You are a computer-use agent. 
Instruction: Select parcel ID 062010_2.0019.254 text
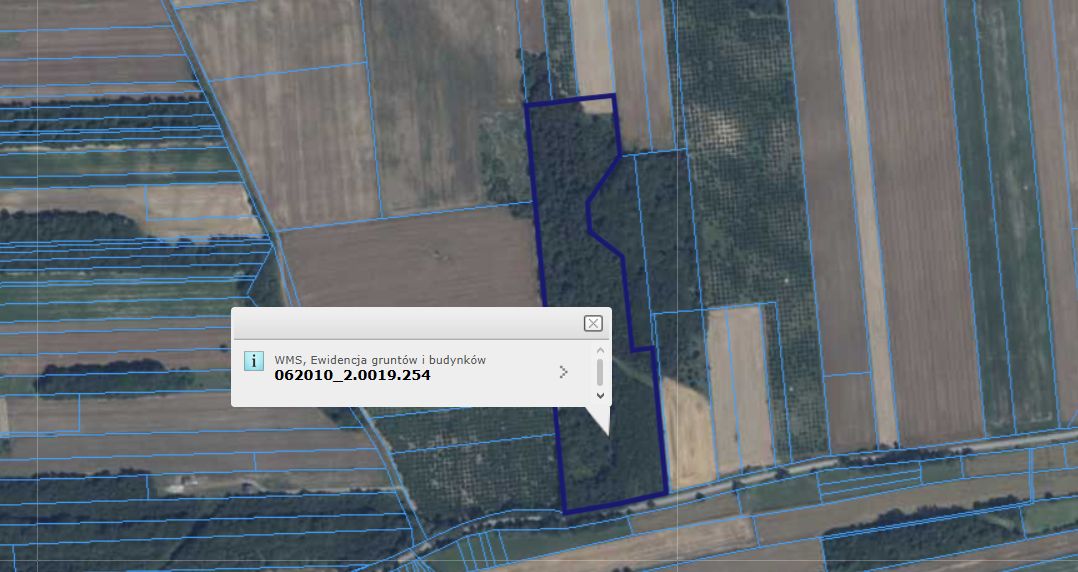click(x=352, y=376)
